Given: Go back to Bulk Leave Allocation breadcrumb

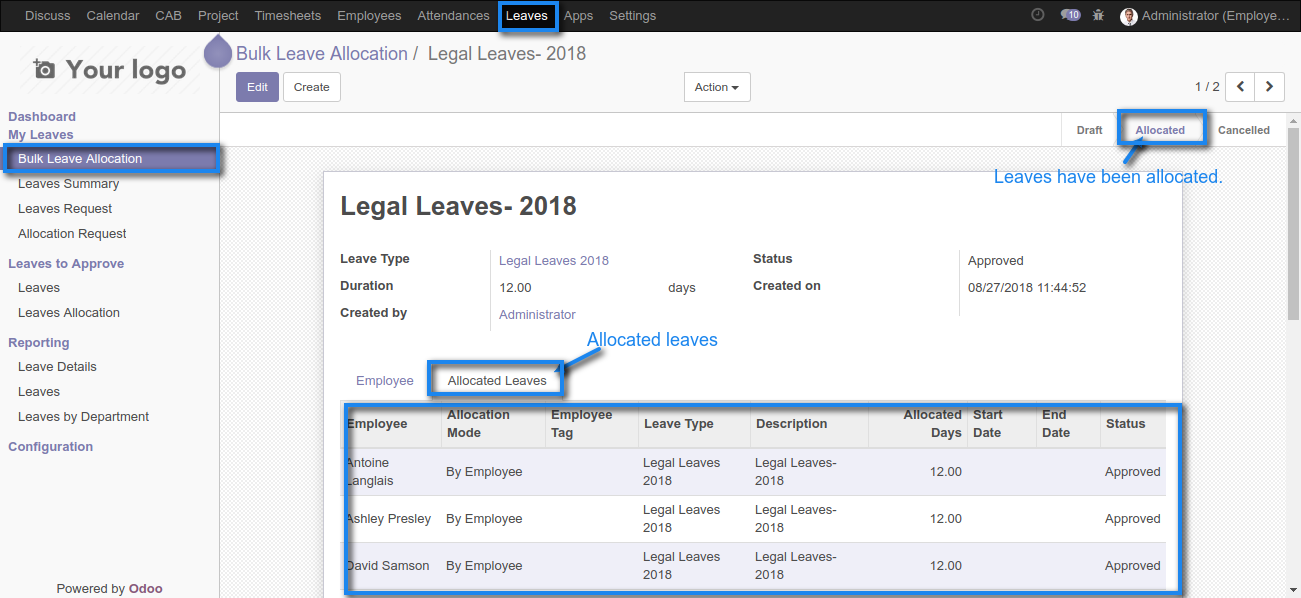Looking at the screenshot, I should coord(322,54).
